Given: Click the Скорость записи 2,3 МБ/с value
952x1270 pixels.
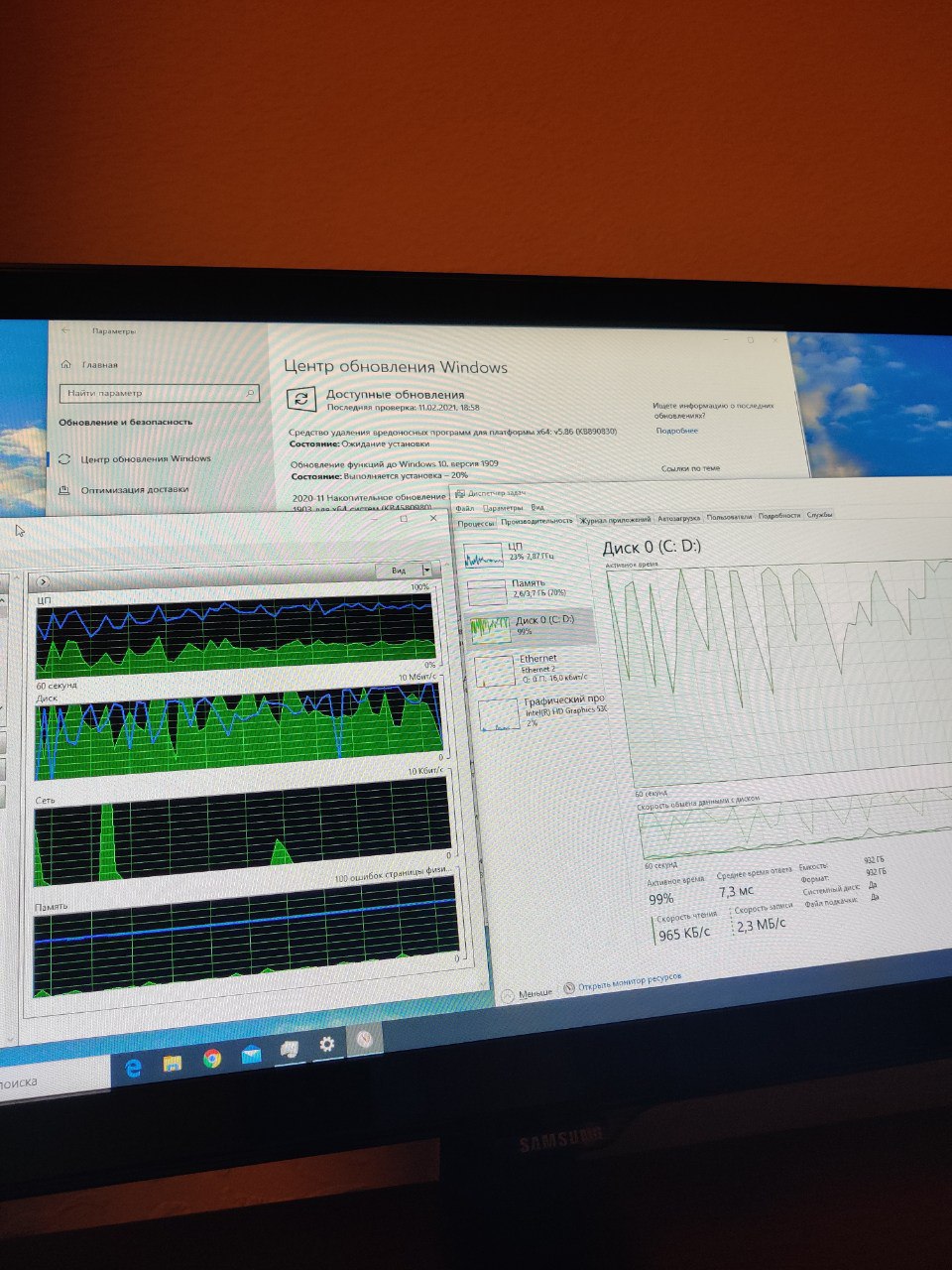Looking at the screenshot, I should pos(762,925).
